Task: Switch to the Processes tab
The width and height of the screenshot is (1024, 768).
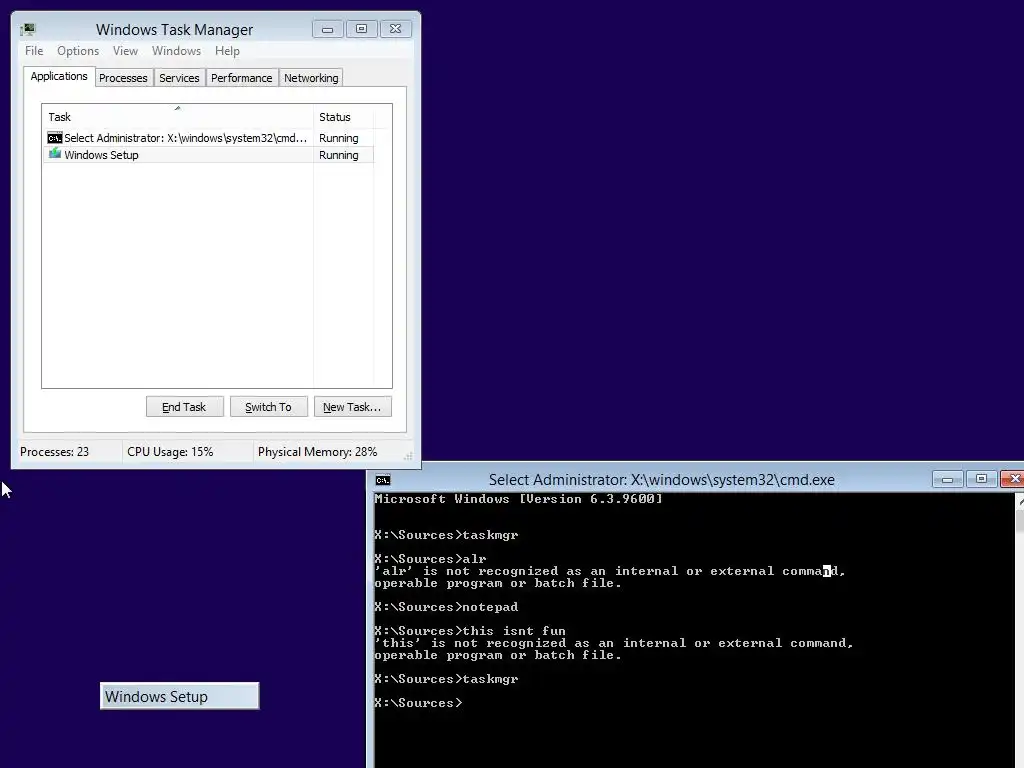Action: coord(123,78)
